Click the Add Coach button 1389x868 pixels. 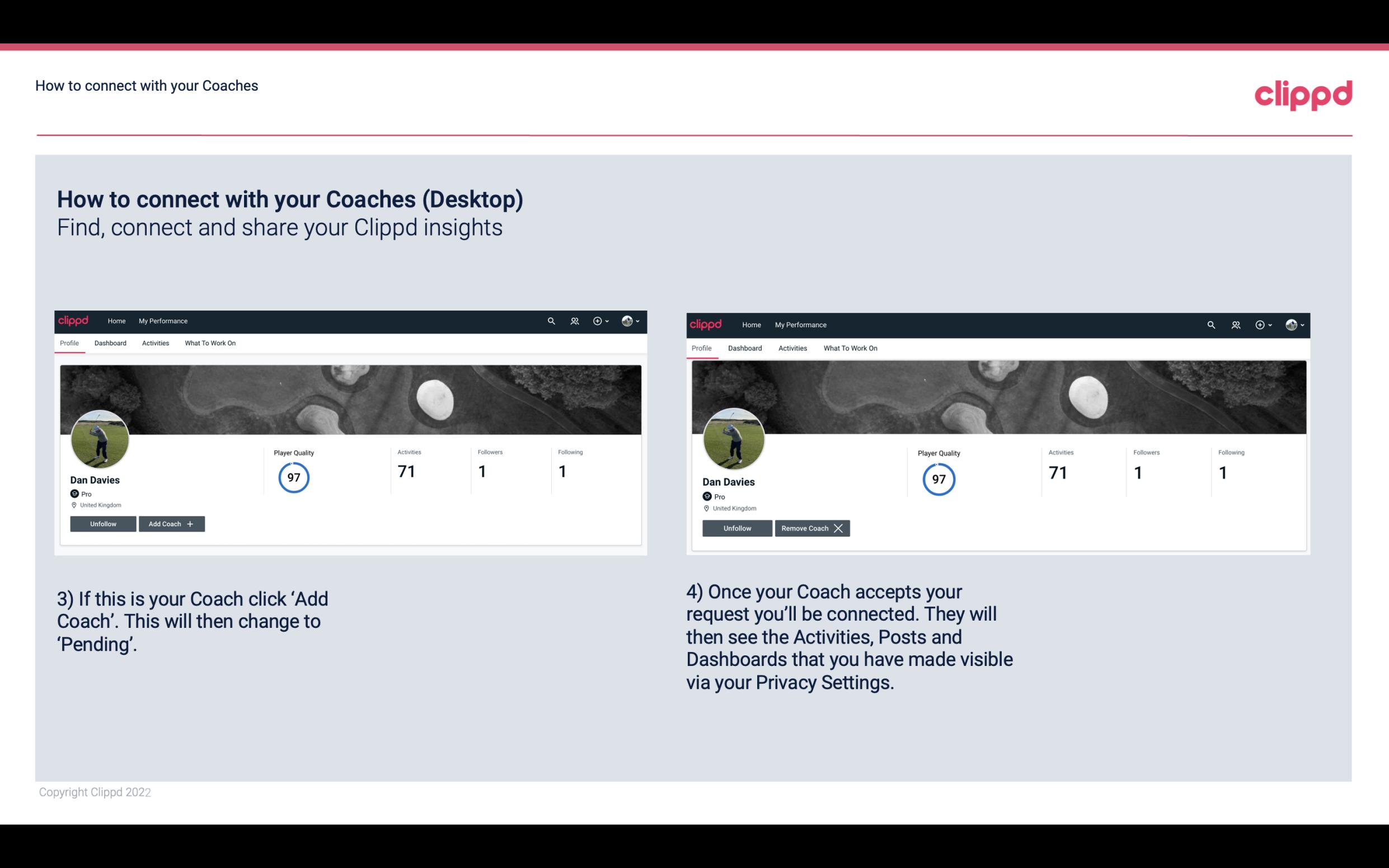(x=170, y=523)
